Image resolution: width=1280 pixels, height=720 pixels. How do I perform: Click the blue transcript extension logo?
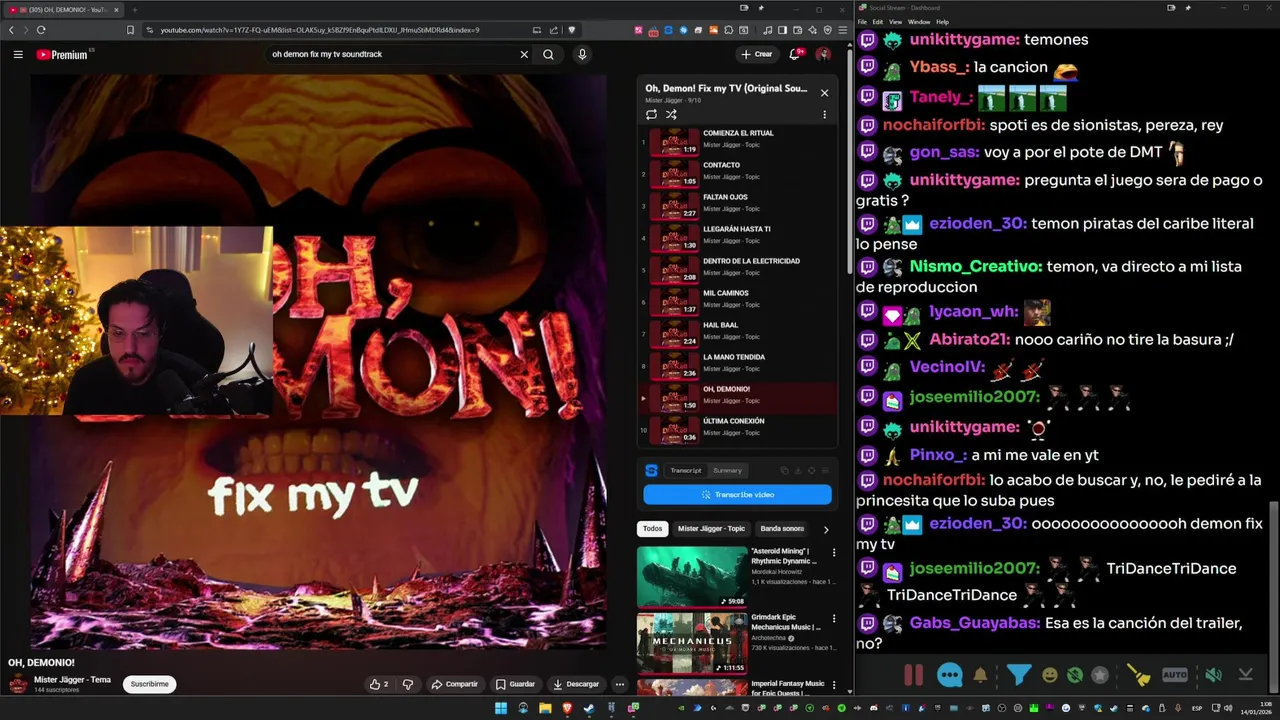pos(652,470)
